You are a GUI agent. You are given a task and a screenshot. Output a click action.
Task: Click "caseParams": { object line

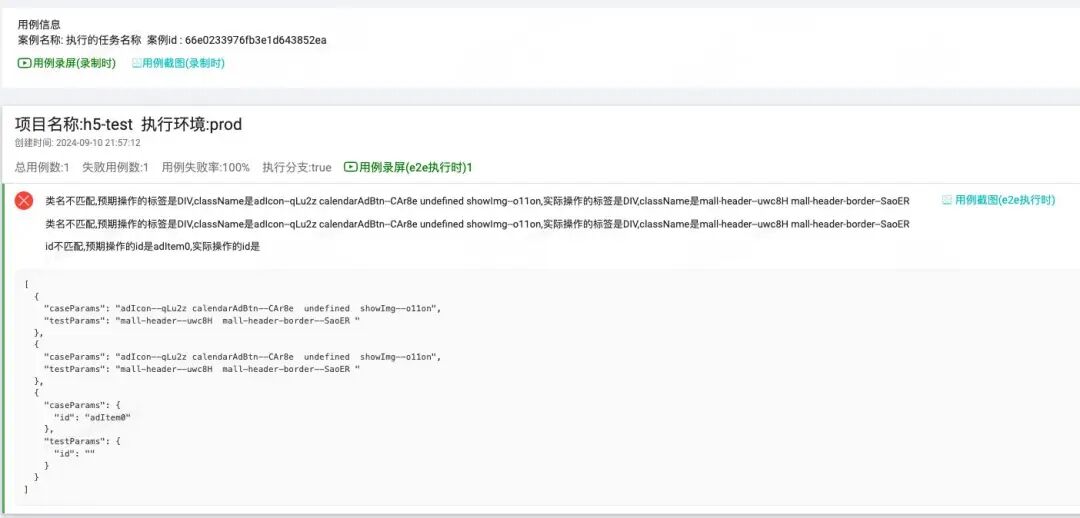(x=81, y=406)
